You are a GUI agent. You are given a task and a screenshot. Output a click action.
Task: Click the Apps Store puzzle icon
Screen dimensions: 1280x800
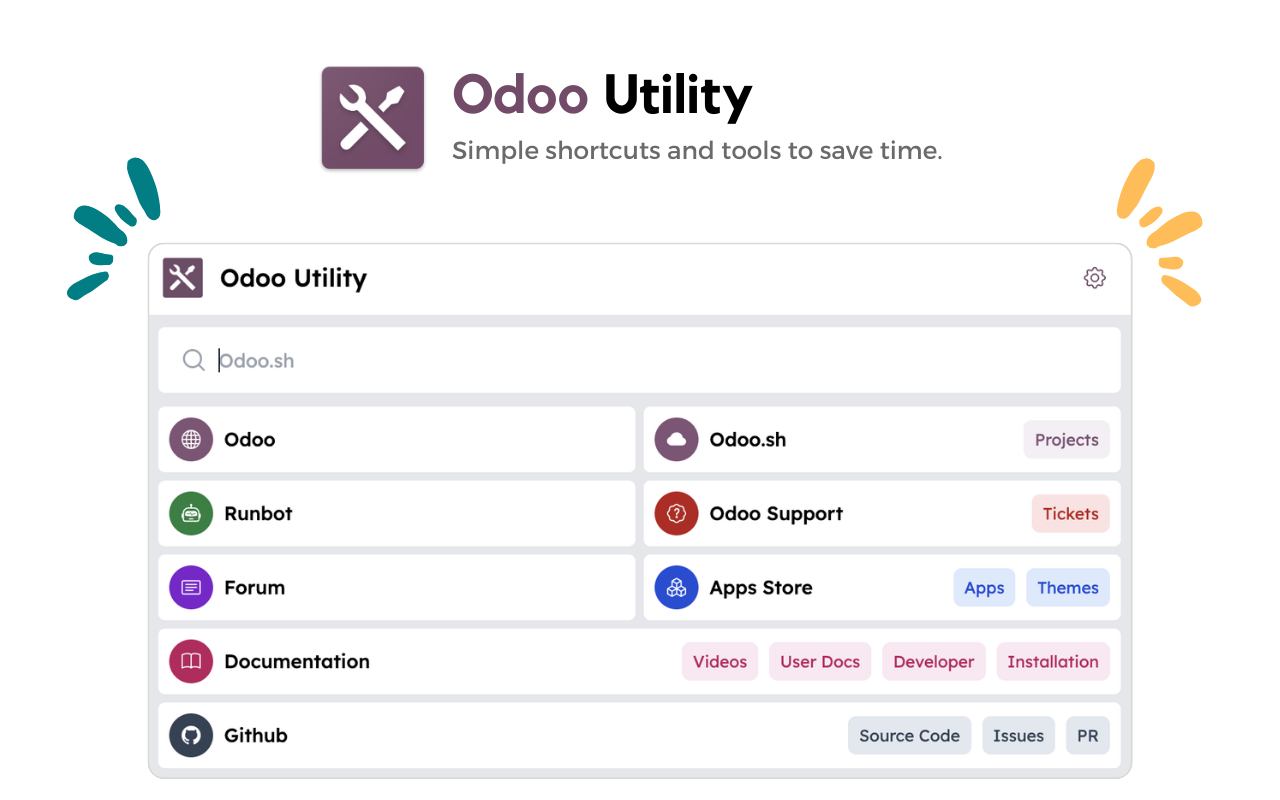(676, 587)
